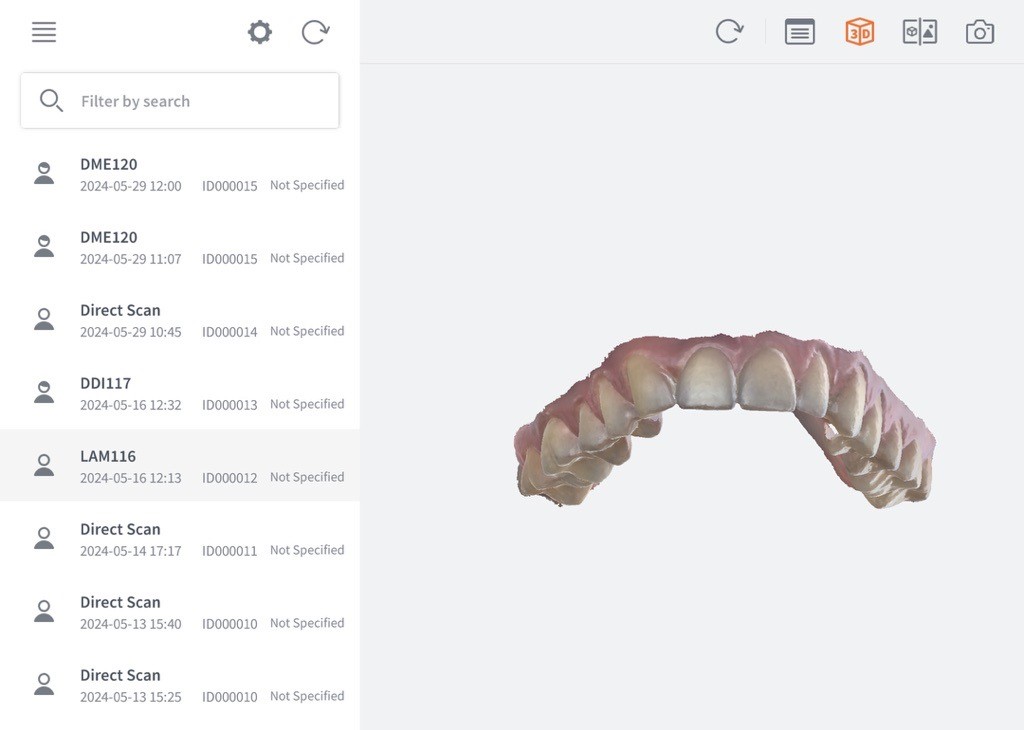
Task: Open settings gear in sidebar
Action: click(x=259, y=32)
